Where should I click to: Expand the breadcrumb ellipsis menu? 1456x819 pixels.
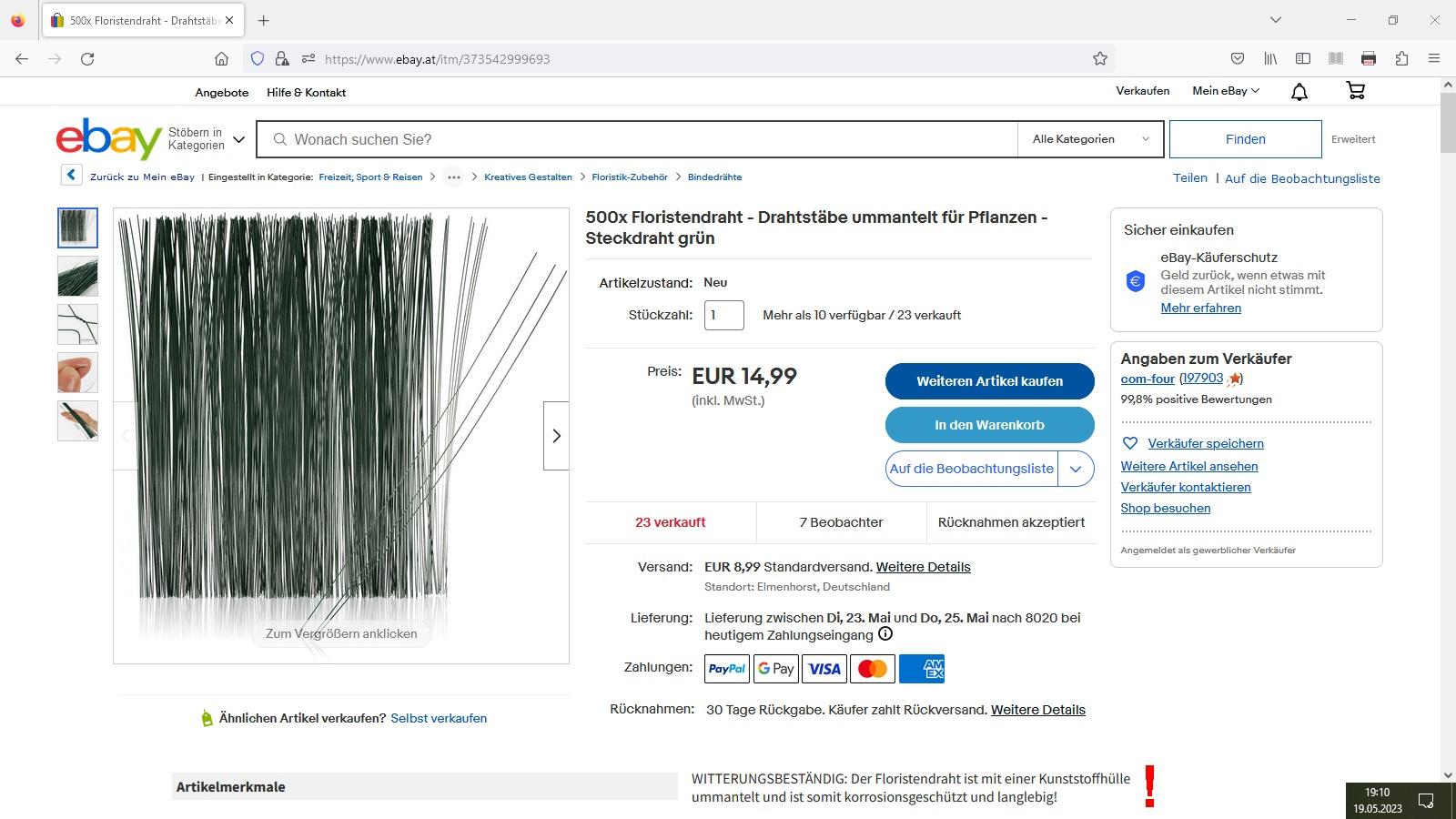453,177
